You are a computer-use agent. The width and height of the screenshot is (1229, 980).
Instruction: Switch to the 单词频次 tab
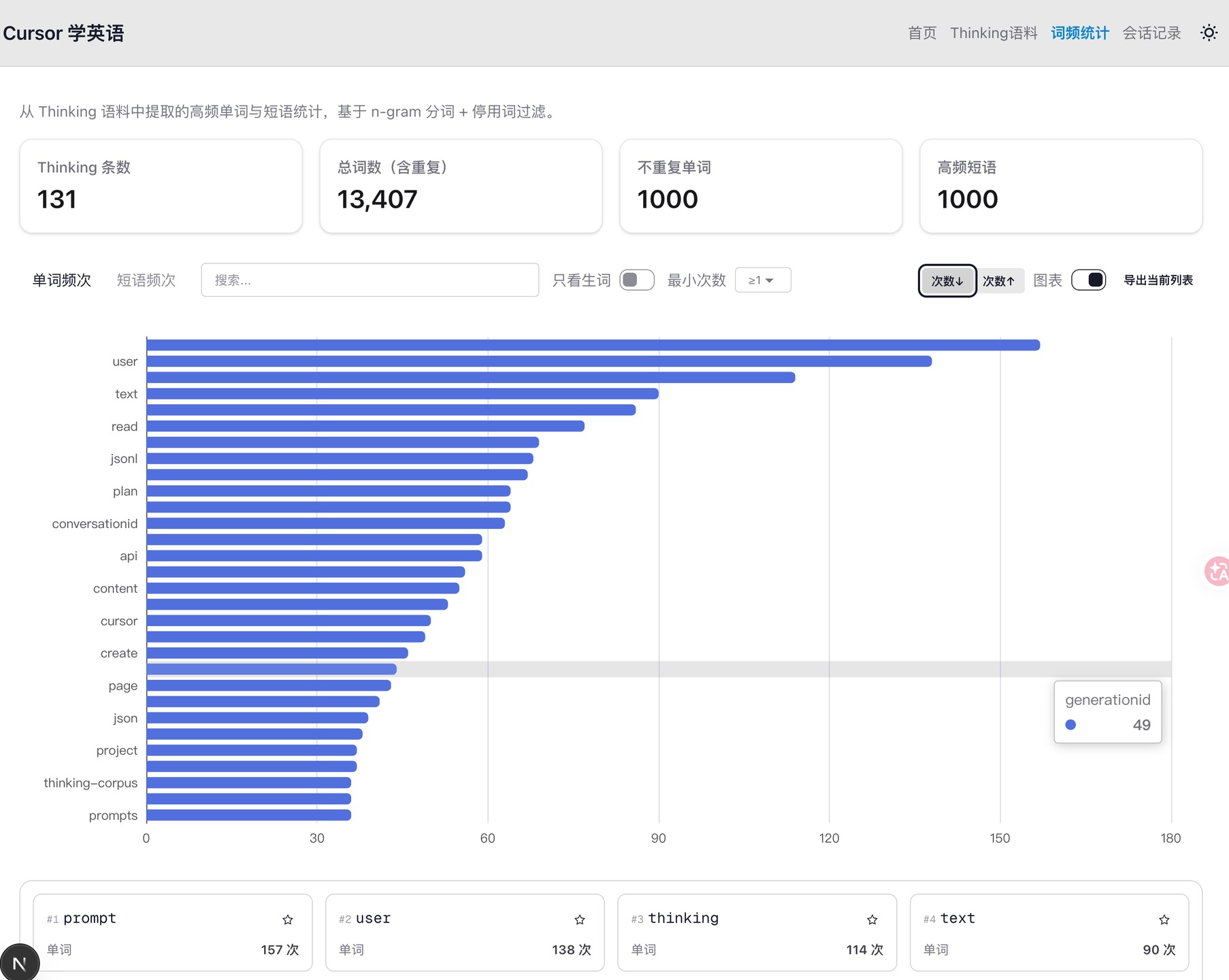(x=62, y=280)
